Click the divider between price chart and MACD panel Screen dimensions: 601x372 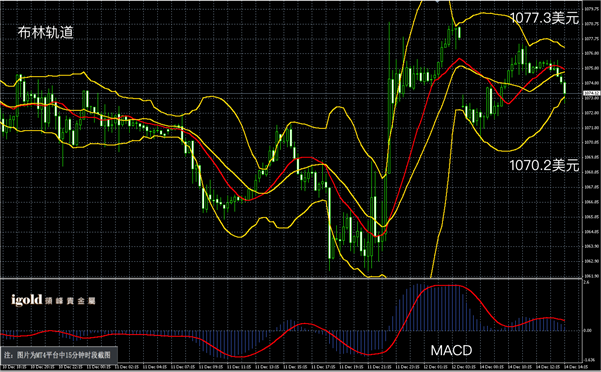click(x=291, y=279)
